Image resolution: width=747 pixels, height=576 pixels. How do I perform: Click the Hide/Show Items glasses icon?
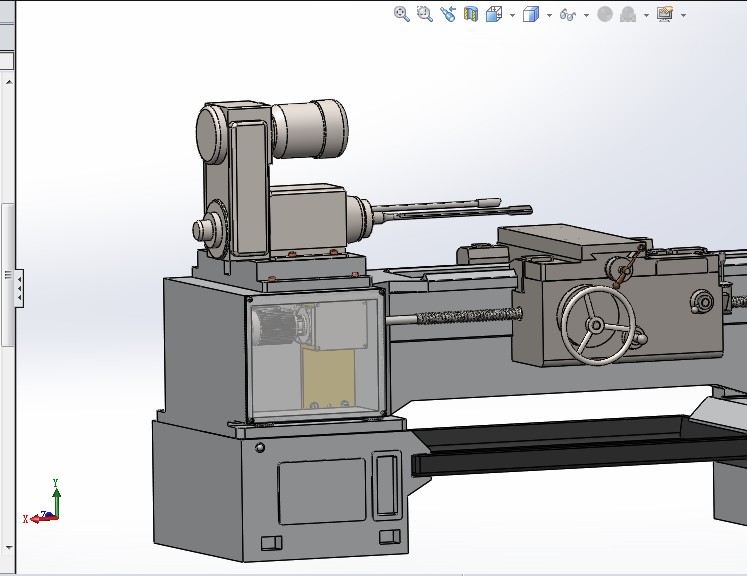568,15
